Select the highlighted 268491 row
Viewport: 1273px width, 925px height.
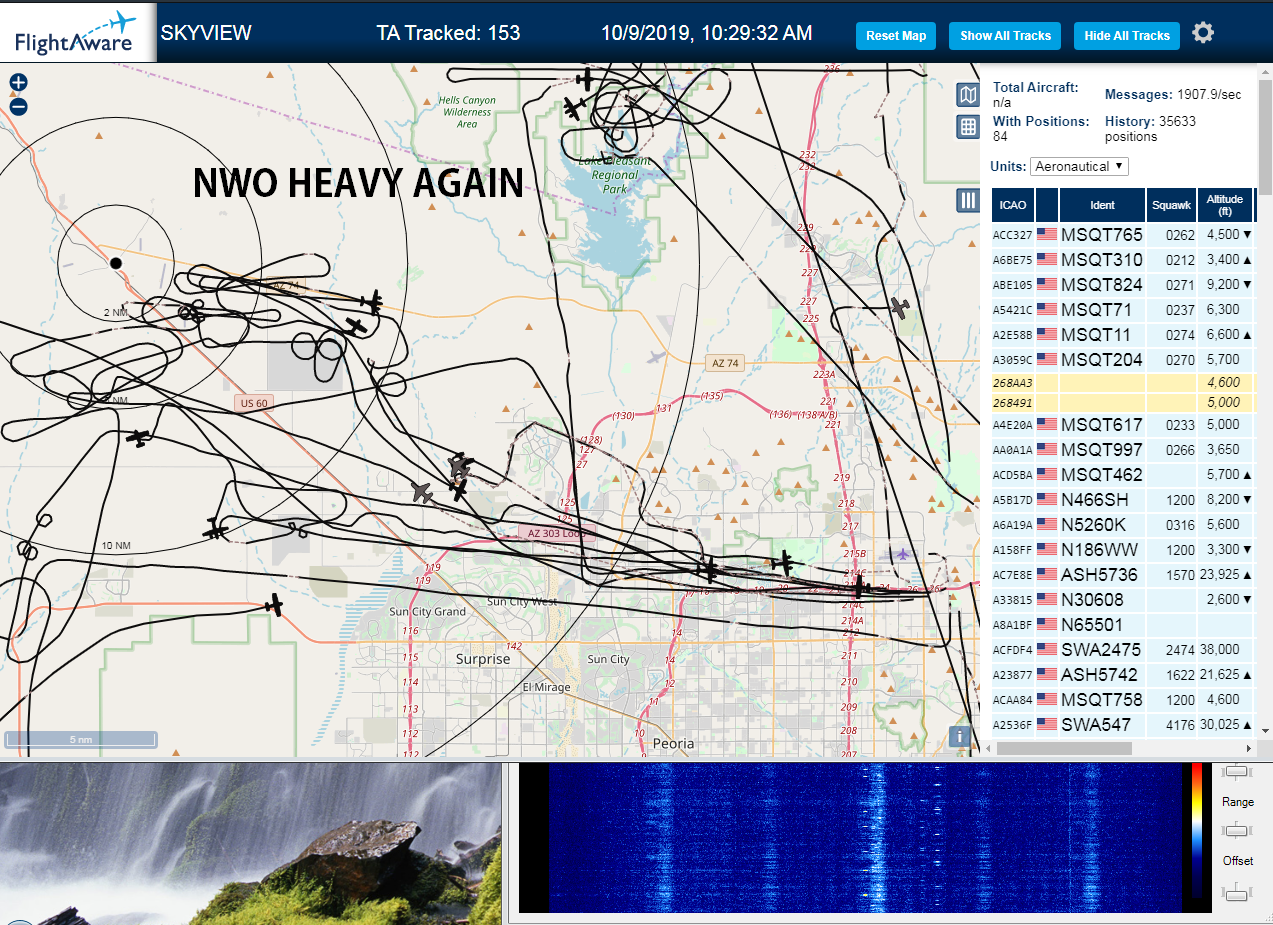click(x=1123, y=403)
